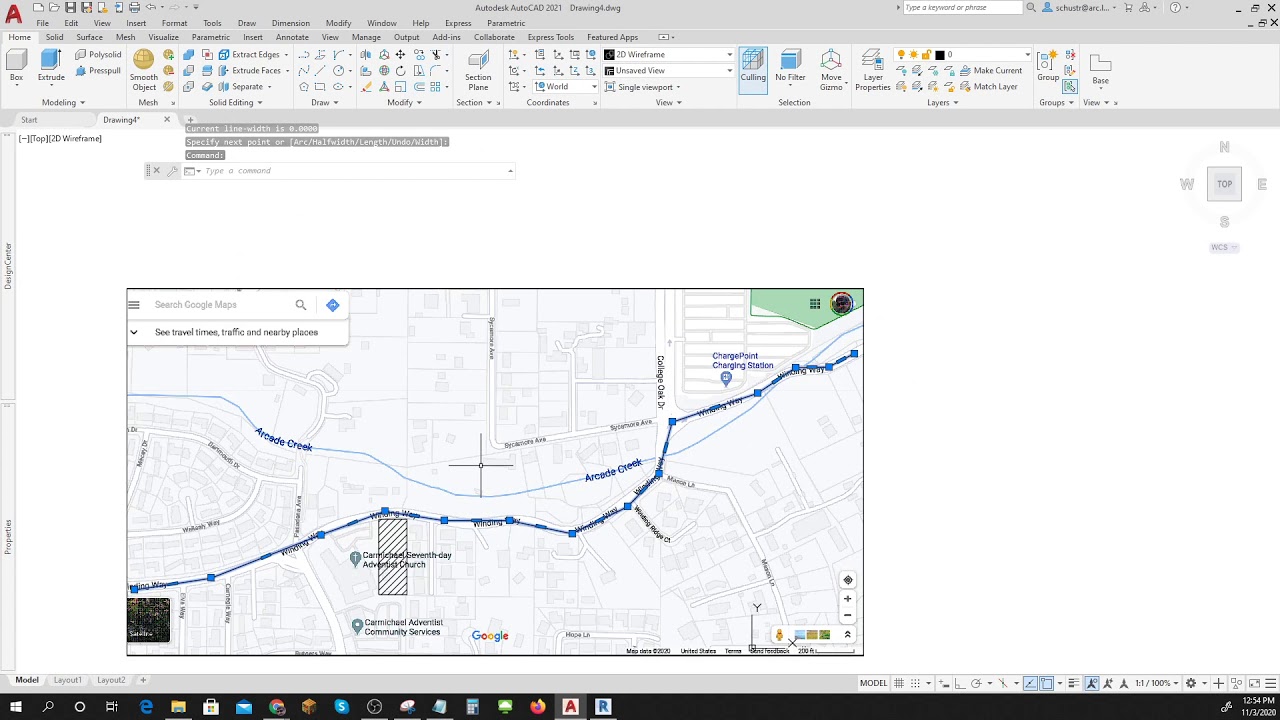Select the Move Gizmo tool
Image resolution: width=1280 pixels, height=720 pixels.
831,70
